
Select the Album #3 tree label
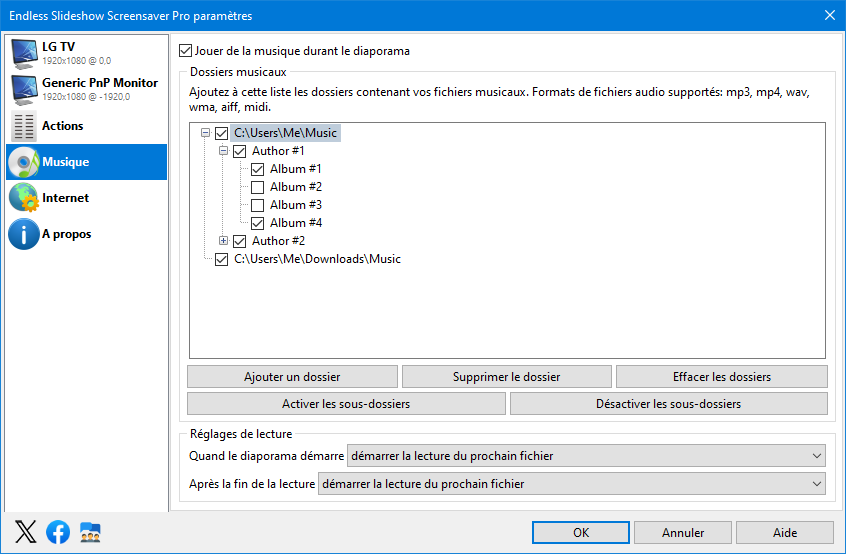pos(296,204)
